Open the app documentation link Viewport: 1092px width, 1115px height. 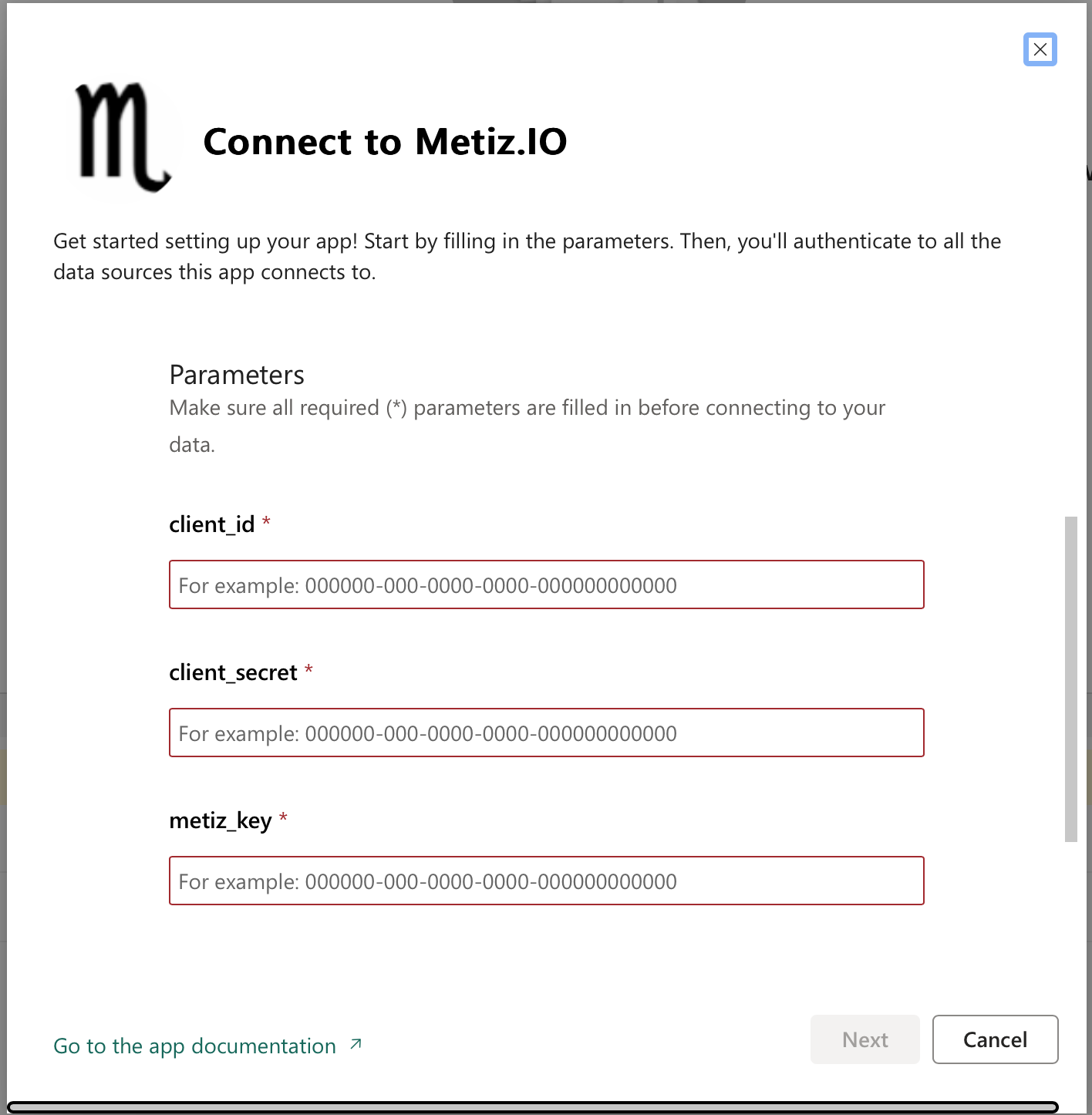[194, 1046]
